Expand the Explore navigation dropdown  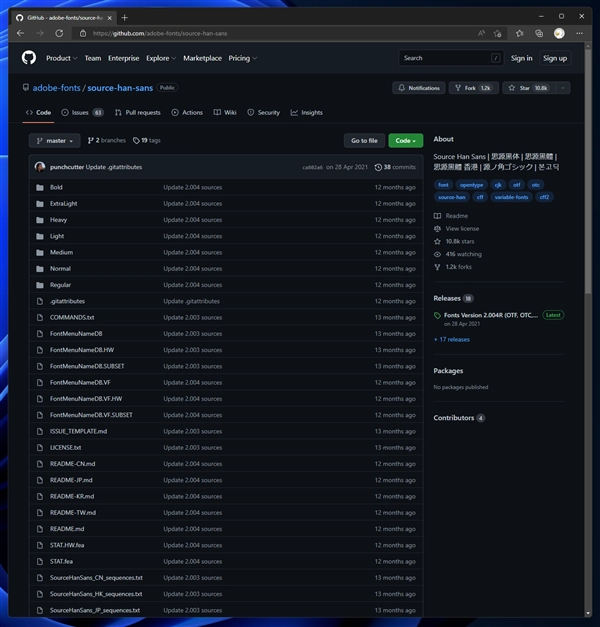161,58
